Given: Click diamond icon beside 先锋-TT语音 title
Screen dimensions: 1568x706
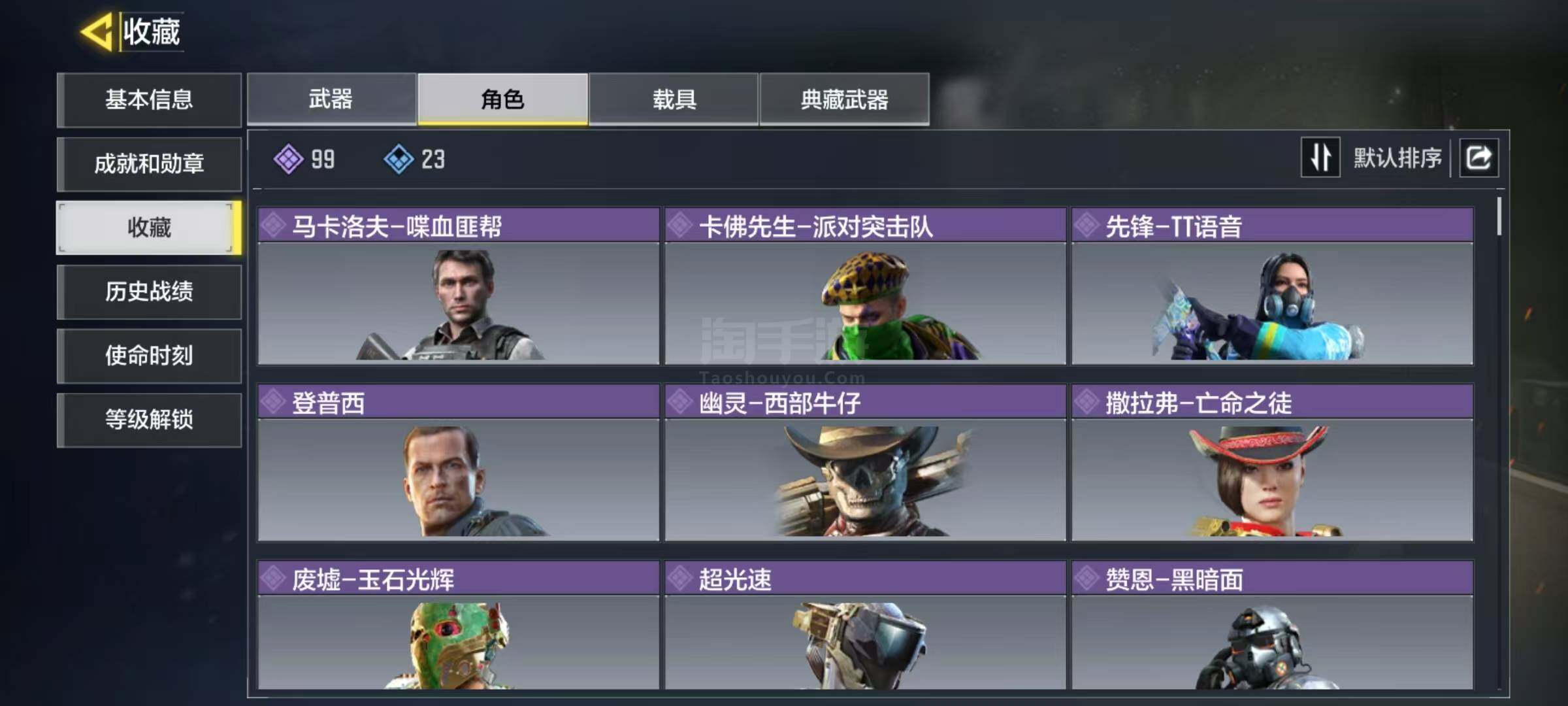Looking at the screenshot, I should pos(1087,226).
